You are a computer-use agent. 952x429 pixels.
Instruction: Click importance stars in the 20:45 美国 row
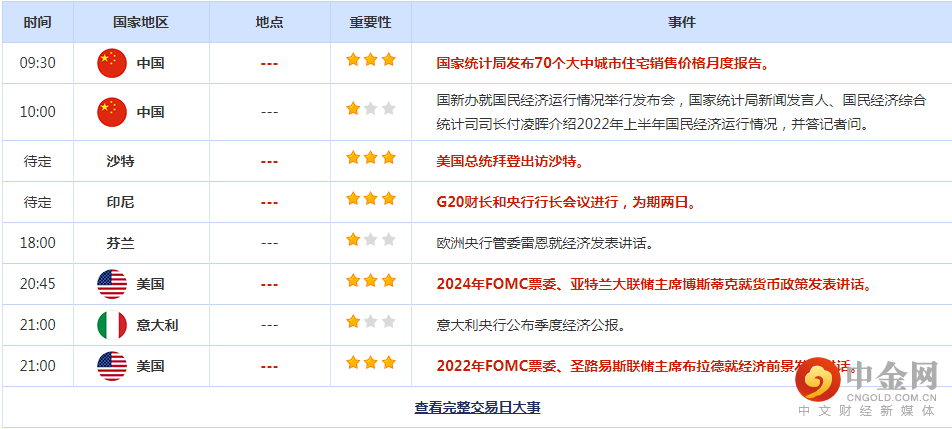point(370,280)
